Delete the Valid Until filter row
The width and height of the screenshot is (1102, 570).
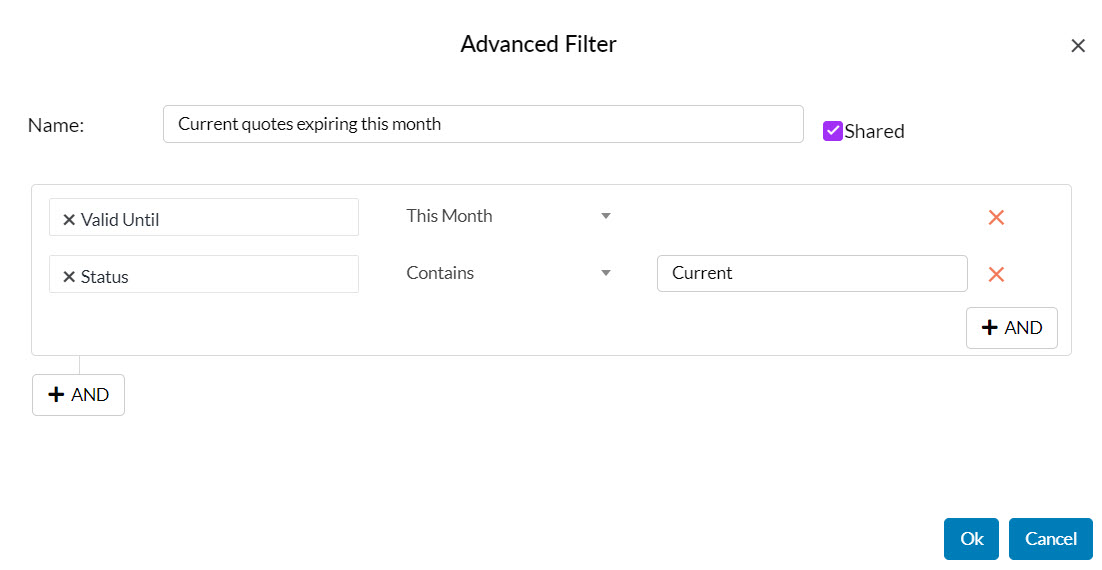(996, 217)
